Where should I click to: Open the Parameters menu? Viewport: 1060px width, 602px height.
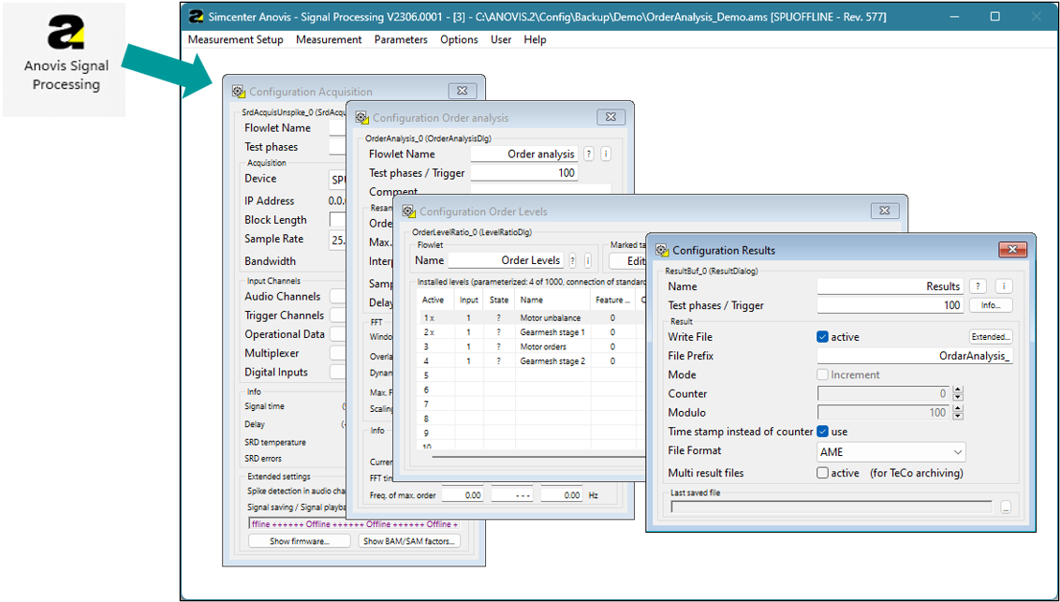401,39
